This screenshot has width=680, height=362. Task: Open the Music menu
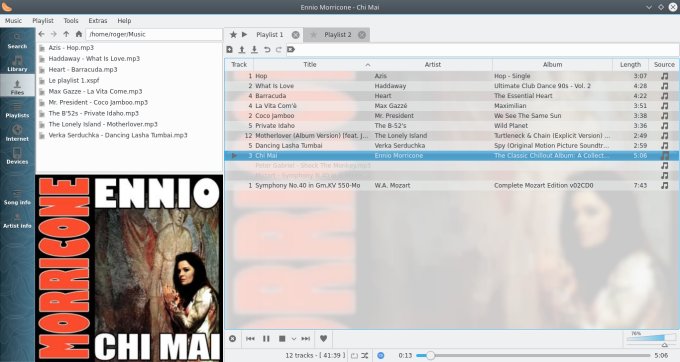[x=13, y=20]
